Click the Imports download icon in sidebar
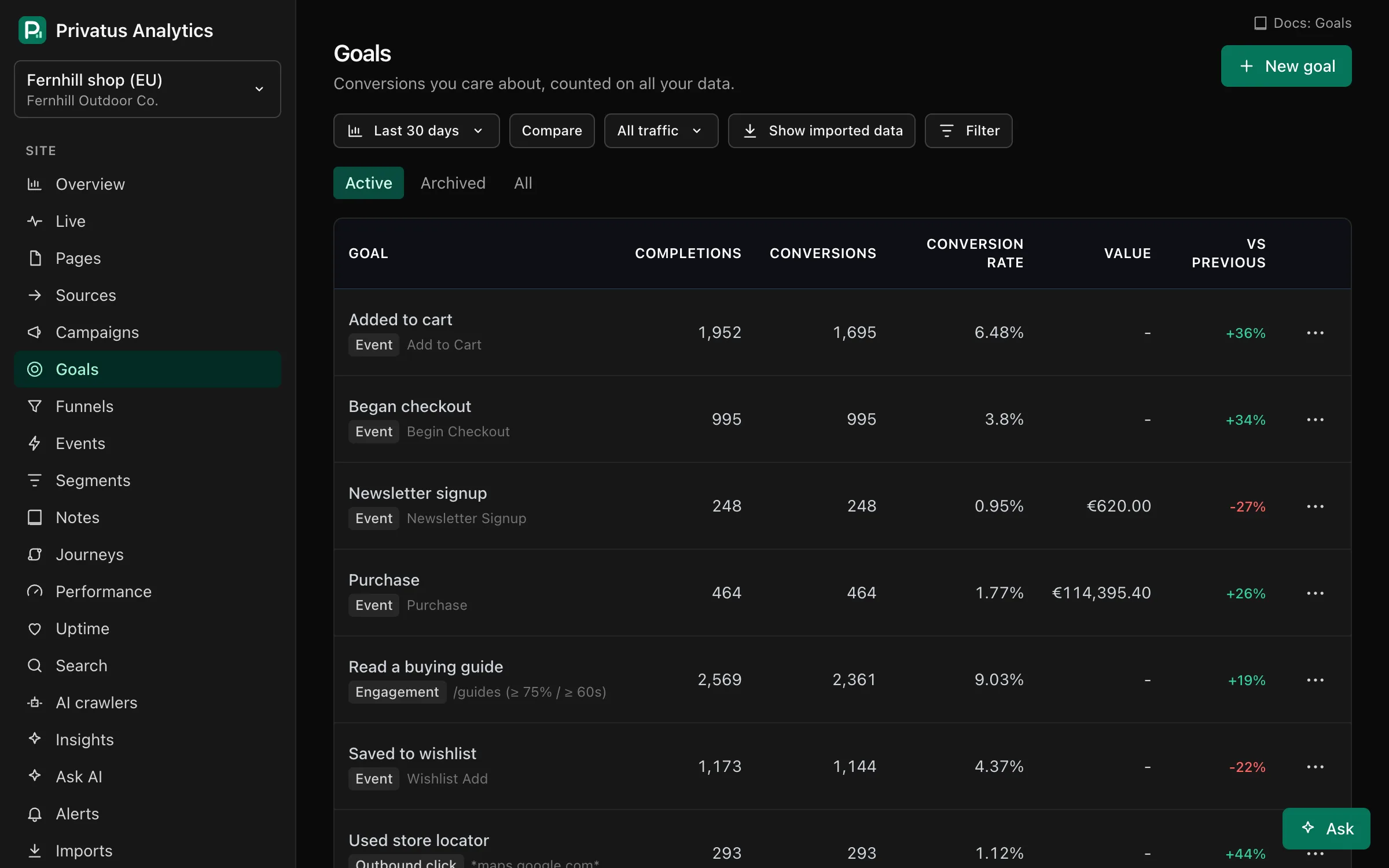 tap(35, 851)
